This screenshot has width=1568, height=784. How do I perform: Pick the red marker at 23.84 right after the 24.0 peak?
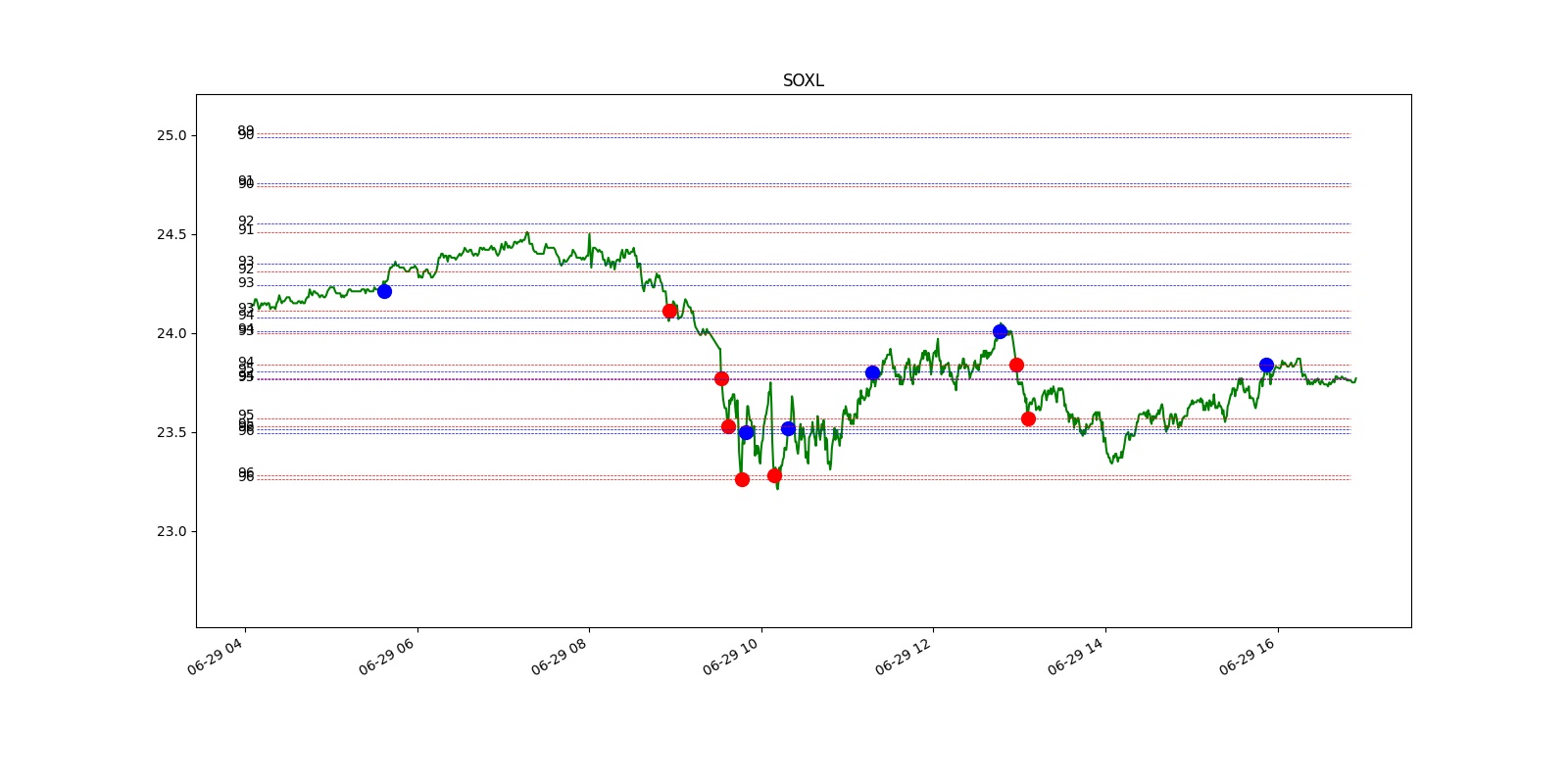click(1016, 365)
